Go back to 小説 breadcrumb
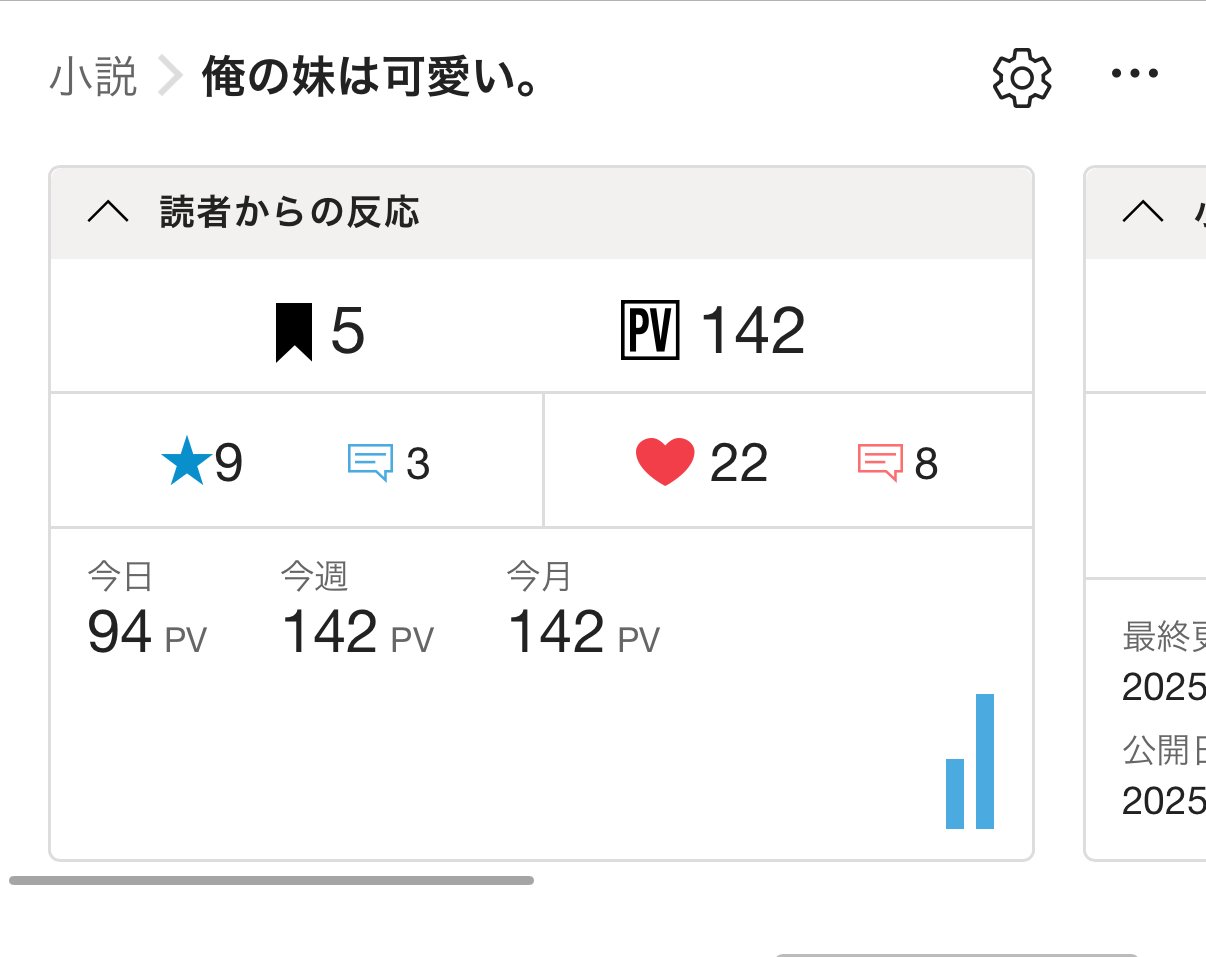Image resolution: width=1206 pixels, height=957 pixels. [x=93, y=77]
